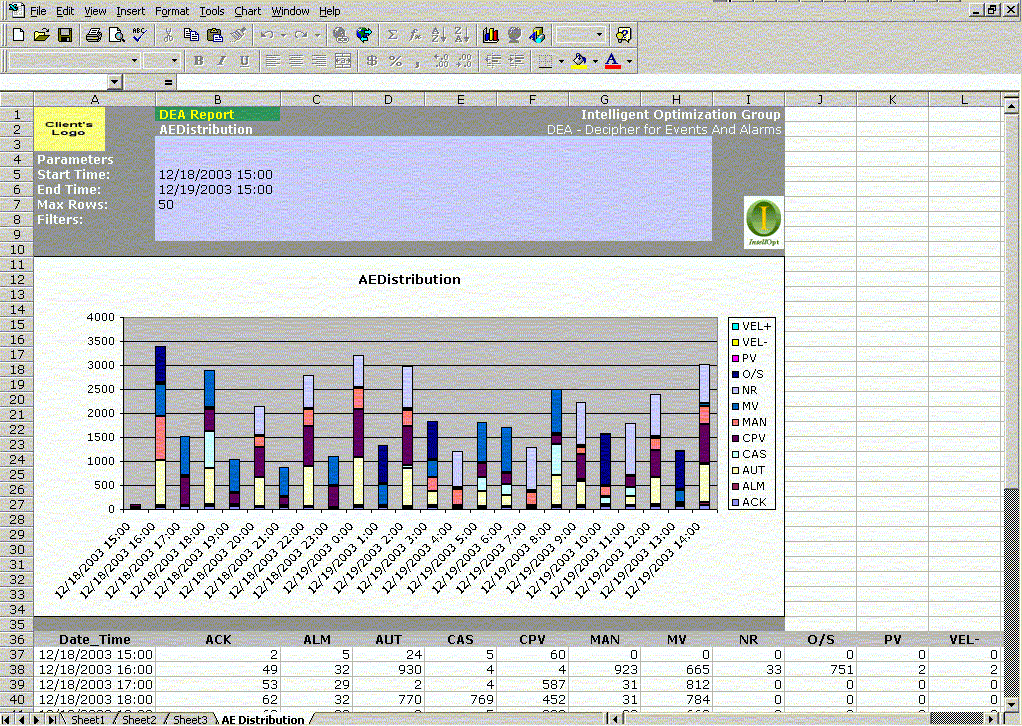Click the AutoSum sigma icon
This screenshot has width=1022, height=726.
392,35
